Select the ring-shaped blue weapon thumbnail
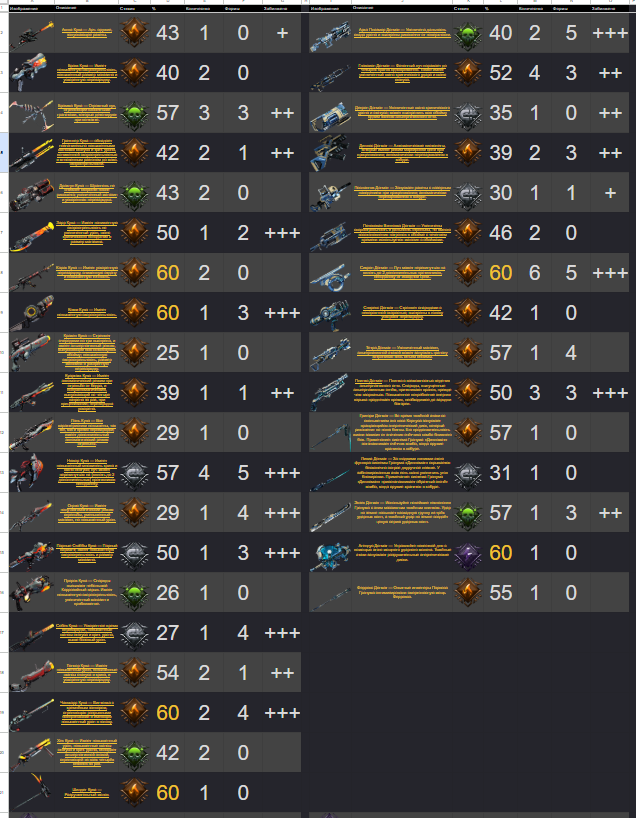 330,273
